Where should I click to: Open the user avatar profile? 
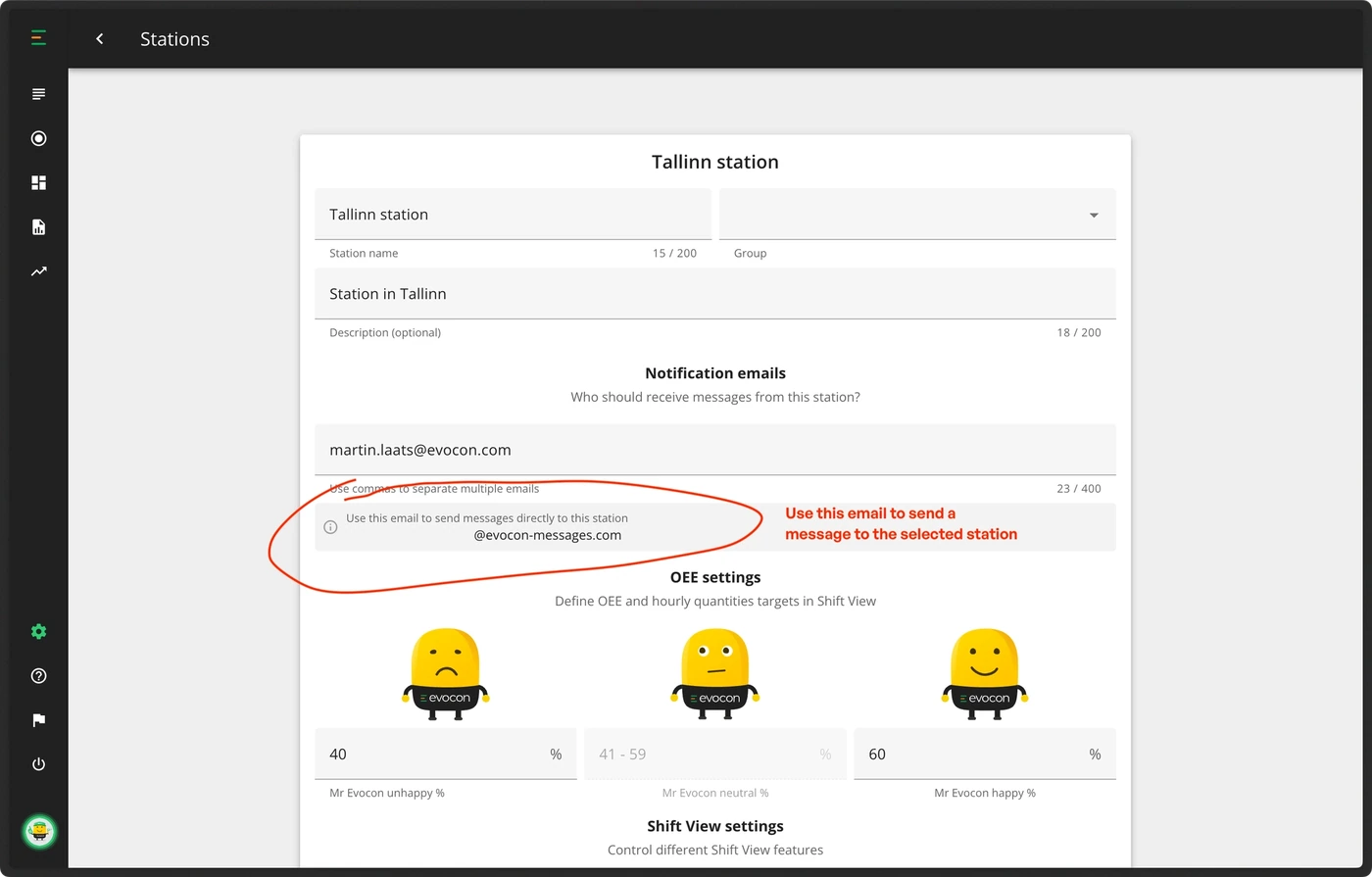tap(39, 832)
